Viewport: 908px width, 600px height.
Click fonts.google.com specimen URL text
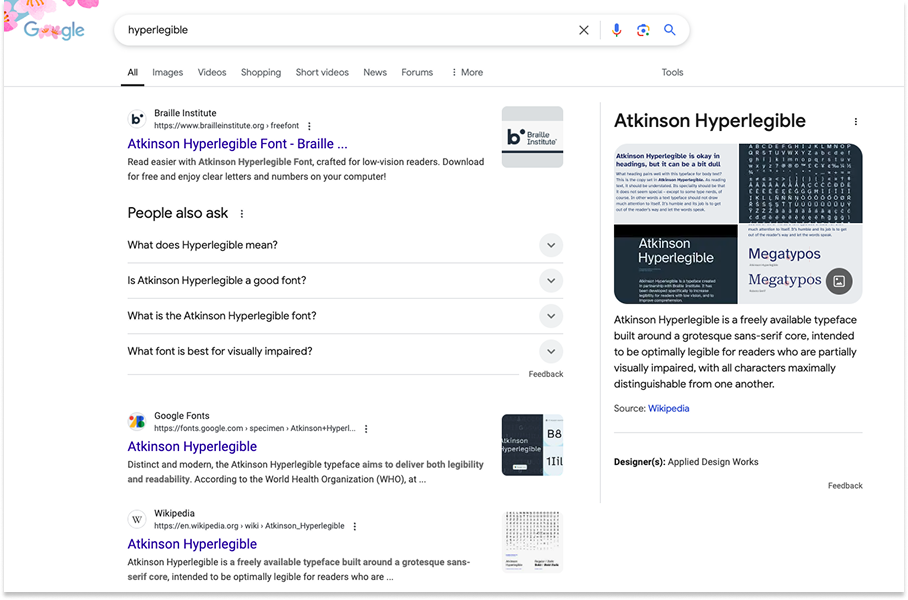255,429
